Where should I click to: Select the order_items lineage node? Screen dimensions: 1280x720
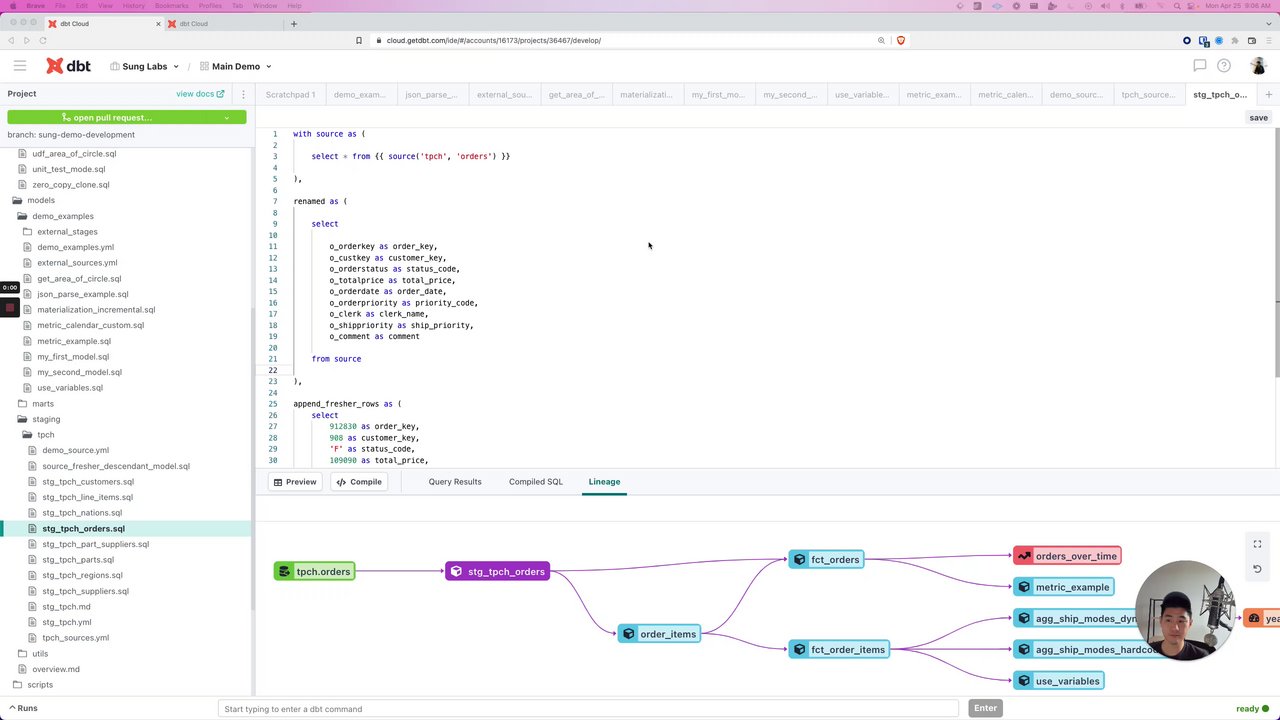coord(659,634)
